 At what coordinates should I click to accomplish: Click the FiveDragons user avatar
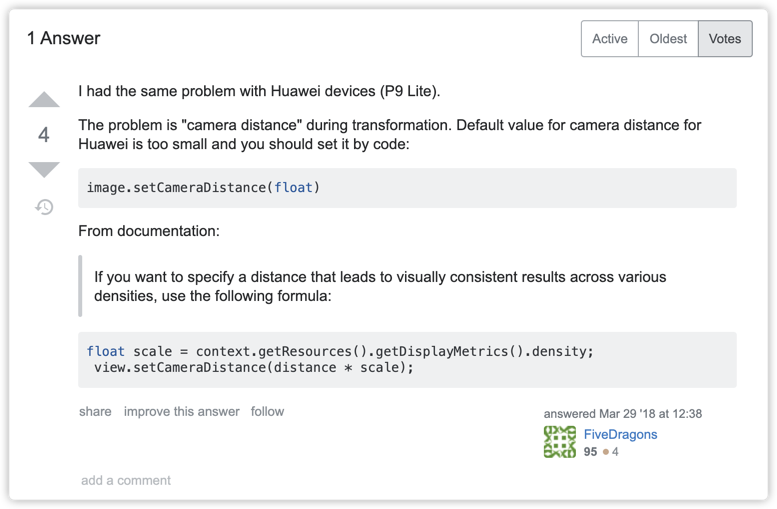pyautogui.click(x=560, y=442)
